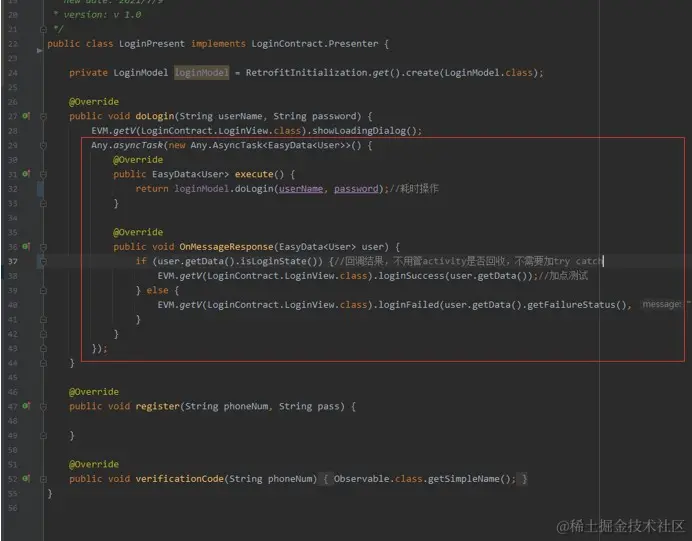The image size is (692, 541).
Task: Click the else keyword on line 39
Action: (x=158, y=290)
